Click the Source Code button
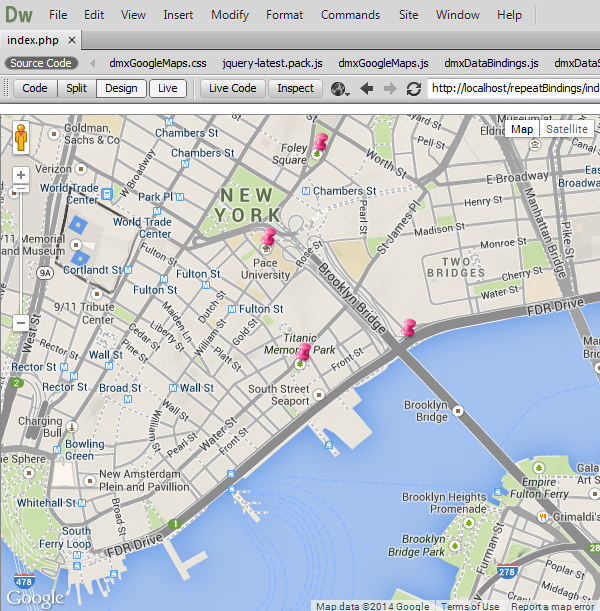 pyautogui.click(x=41, y=63)
